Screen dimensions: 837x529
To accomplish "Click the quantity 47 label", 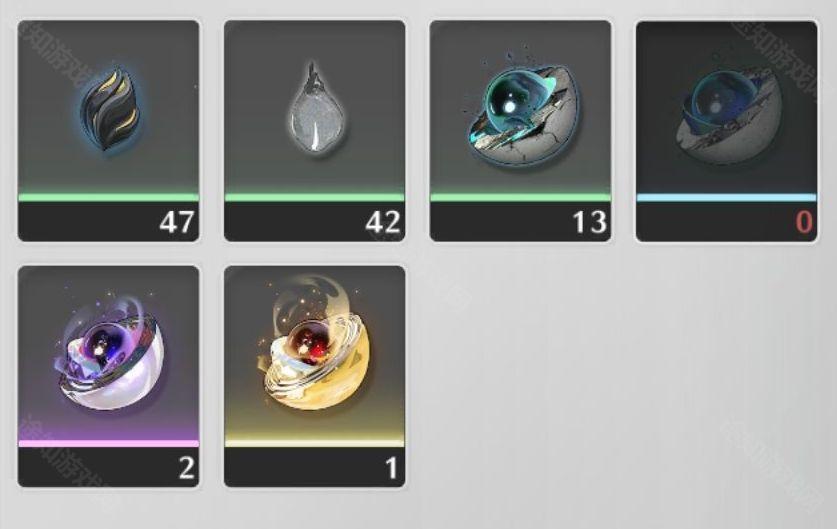I will (x=177, y=222).
